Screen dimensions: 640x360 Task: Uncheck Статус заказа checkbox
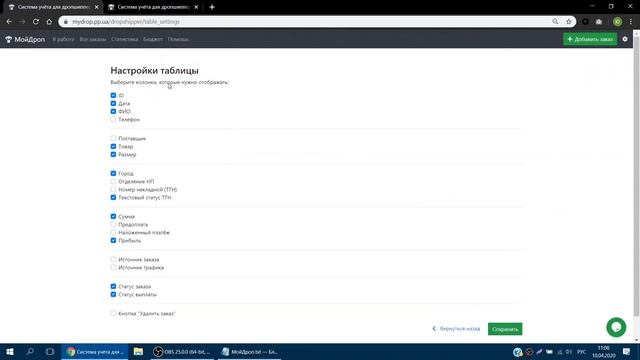(x=113, y=286)
